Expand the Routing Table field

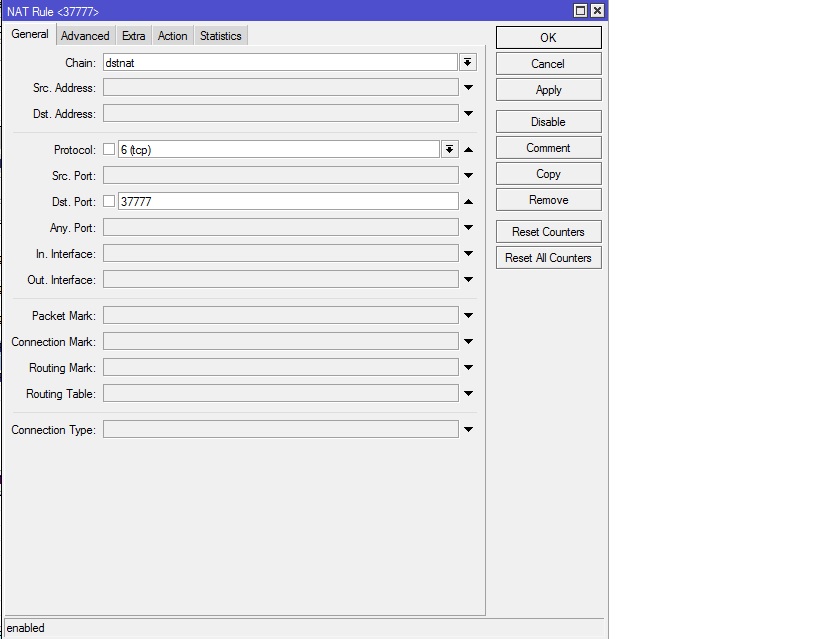(x=469, y=393)
